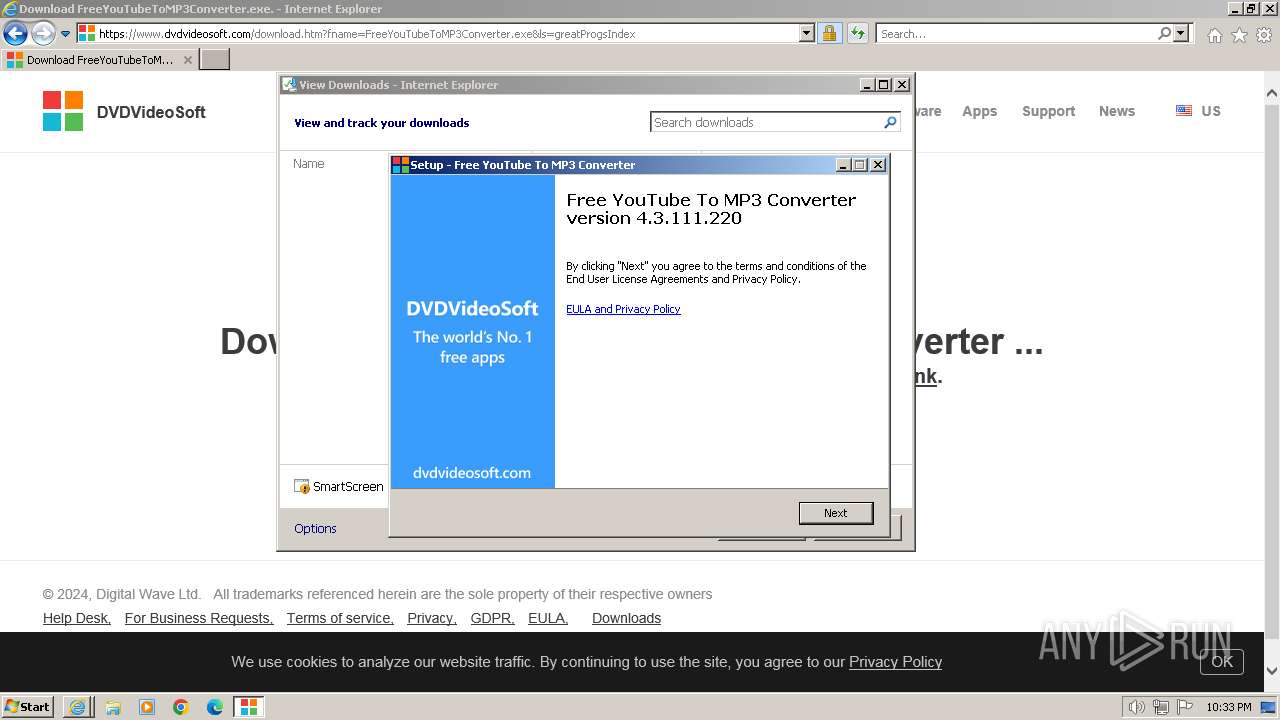The width and height of the screenshot is (1280, 720).
Task: Open the Downloads footer link
Action: click(x=626, y=618)
